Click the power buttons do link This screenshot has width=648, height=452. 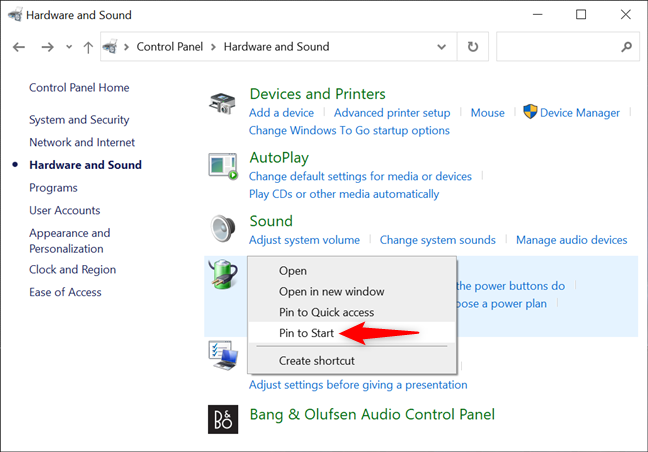tap(511, 286)
